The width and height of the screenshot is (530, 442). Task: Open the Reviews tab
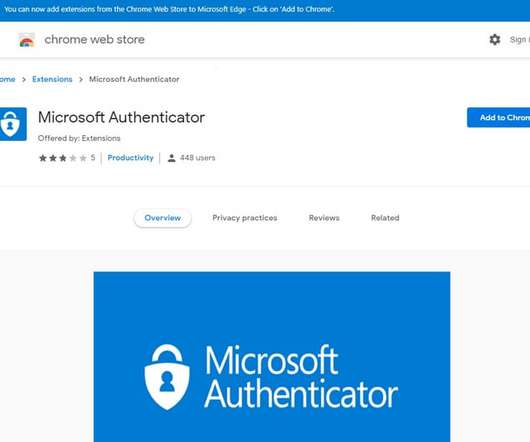coord(324,218)
